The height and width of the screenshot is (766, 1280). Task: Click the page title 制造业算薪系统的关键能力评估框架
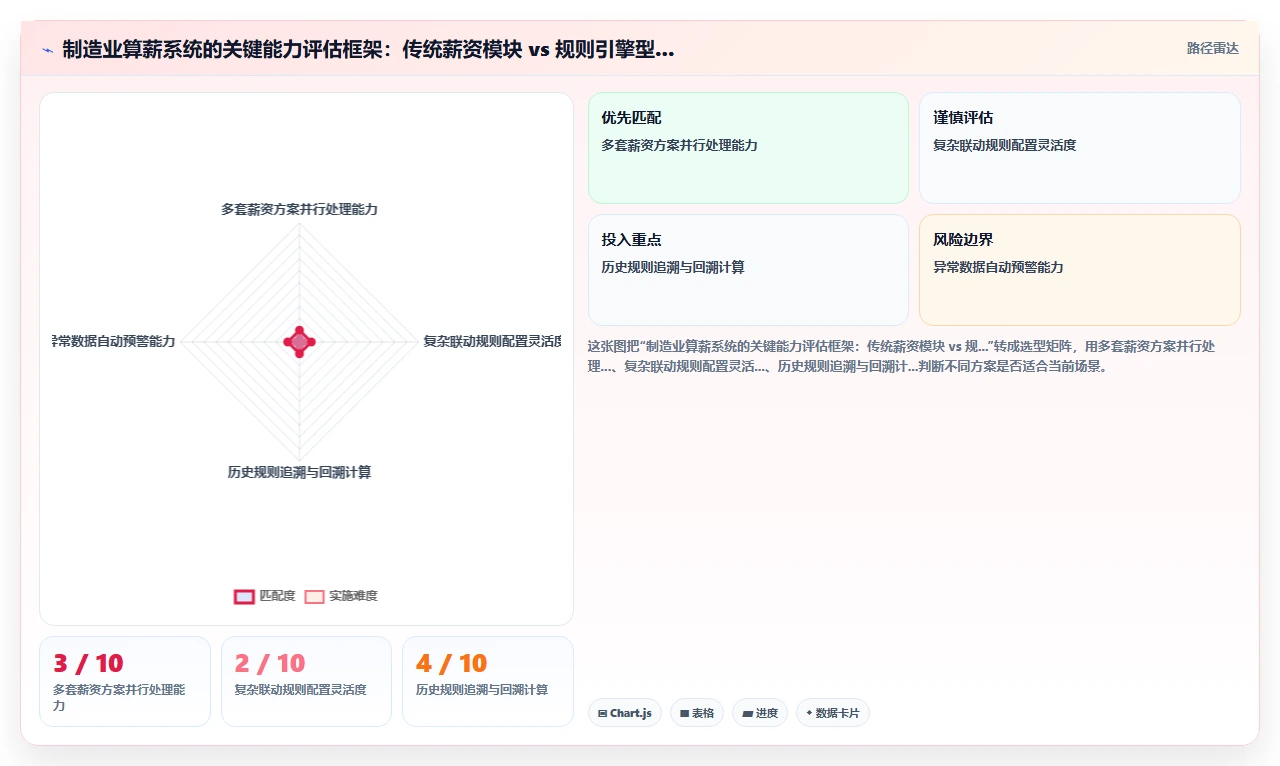pyautogui.click(x=368, y=49)
